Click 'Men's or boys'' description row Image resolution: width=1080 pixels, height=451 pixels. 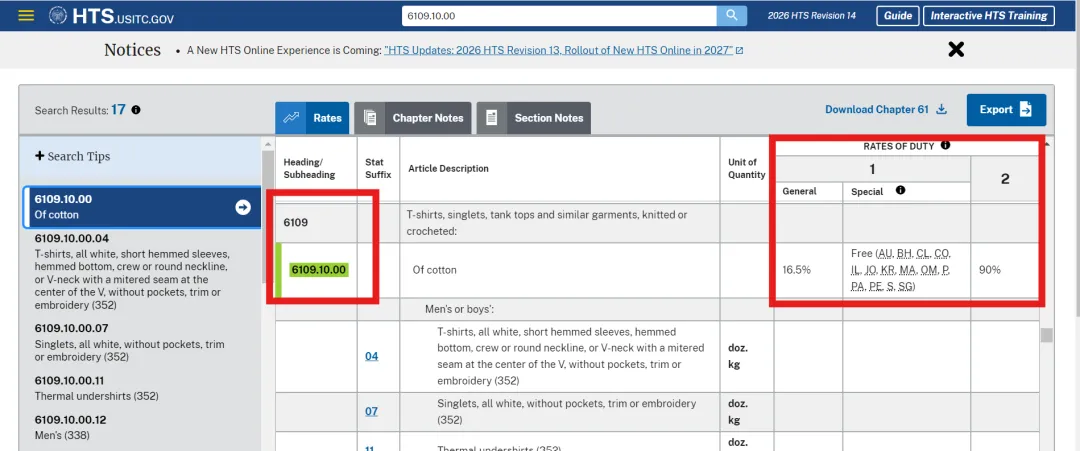(x=459, y=309)
